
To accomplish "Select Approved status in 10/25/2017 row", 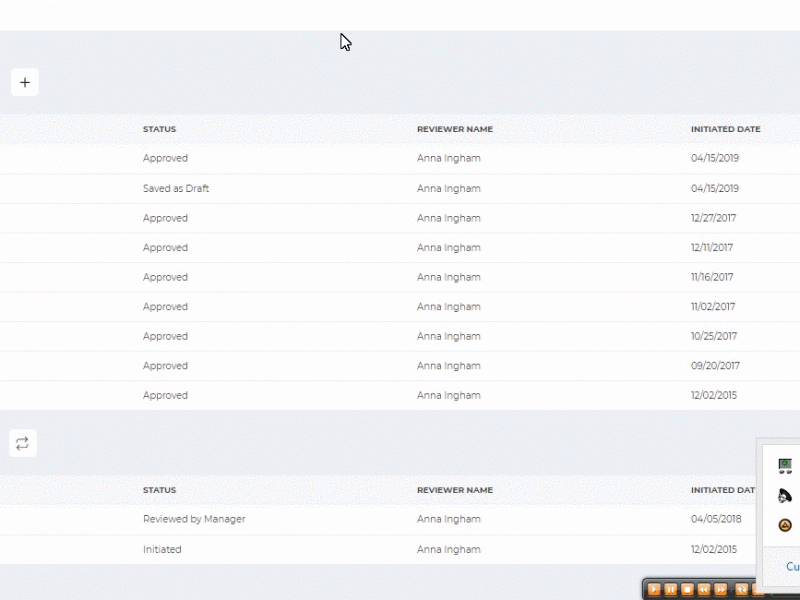I will click(x=165, y=336).
